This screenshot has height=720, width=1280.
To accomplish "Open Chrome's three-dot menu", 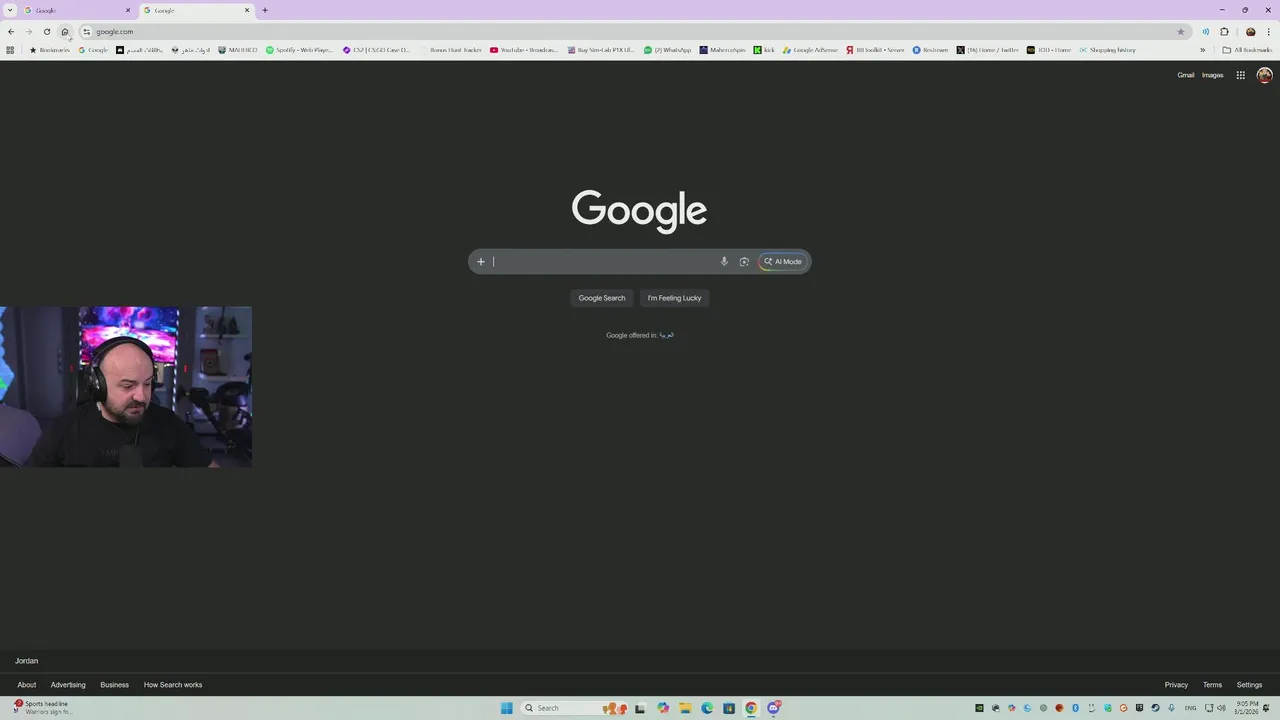I will coord(1268,32).
